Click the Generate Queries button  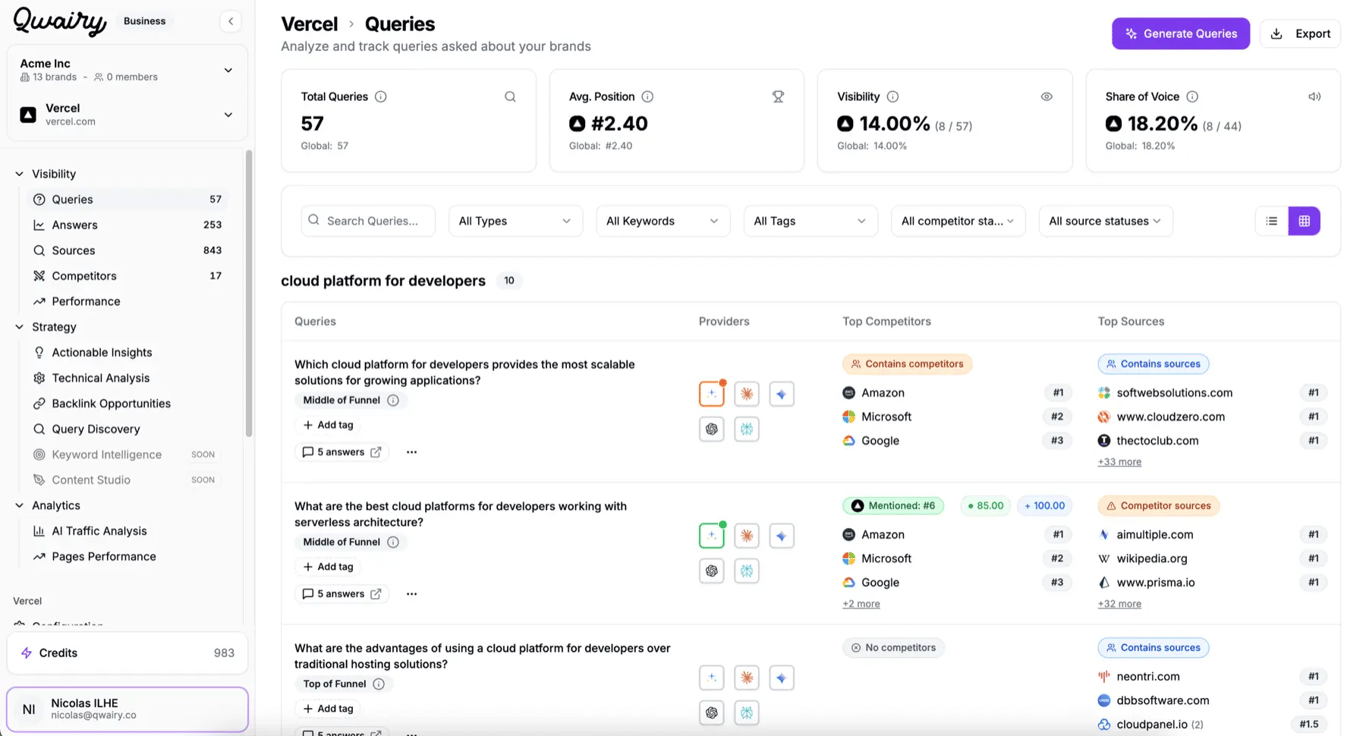[x=1180, y=33]
